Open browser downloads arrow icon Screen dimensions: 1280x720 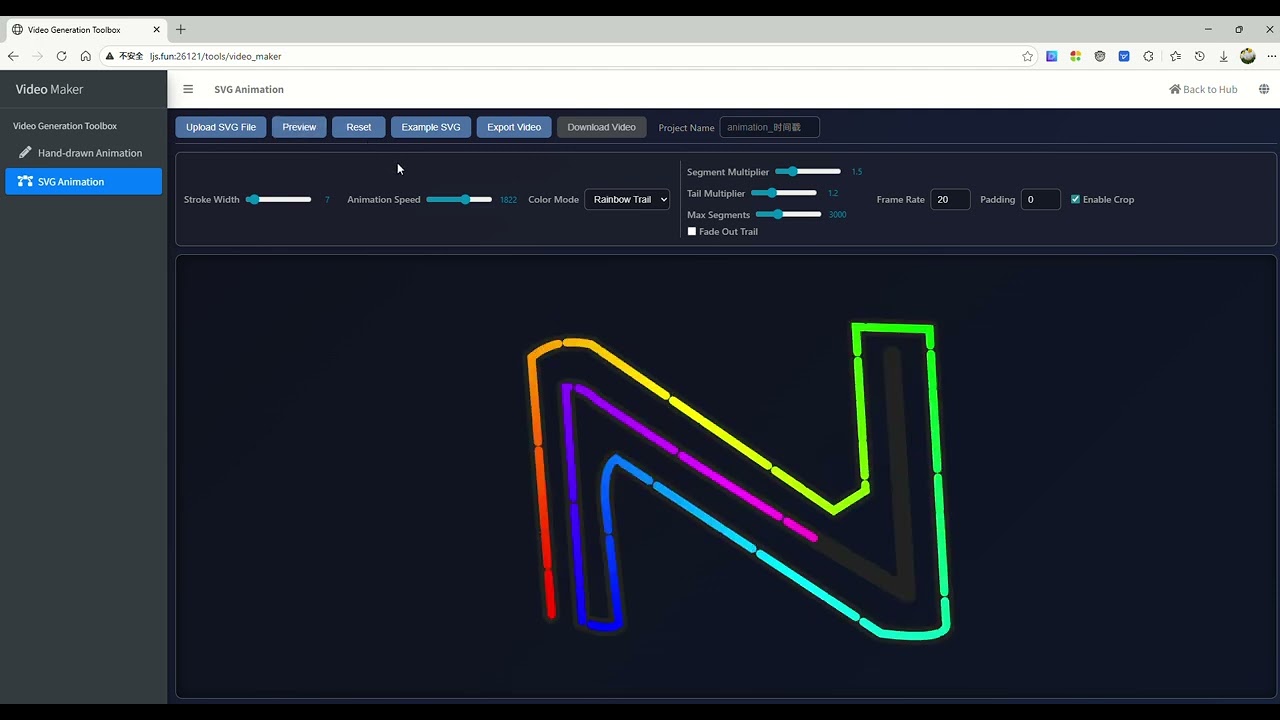point(1223,56)
